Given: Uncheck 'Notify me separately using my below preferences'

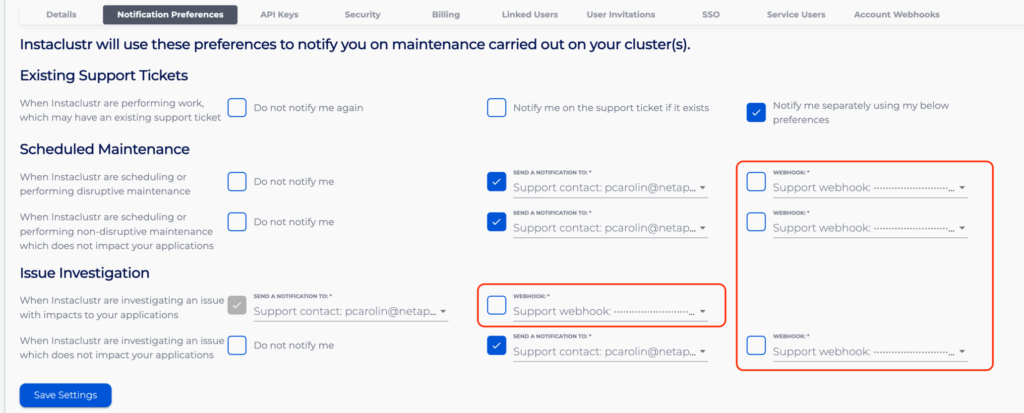Looking at the screenshot, I should 756,112.
